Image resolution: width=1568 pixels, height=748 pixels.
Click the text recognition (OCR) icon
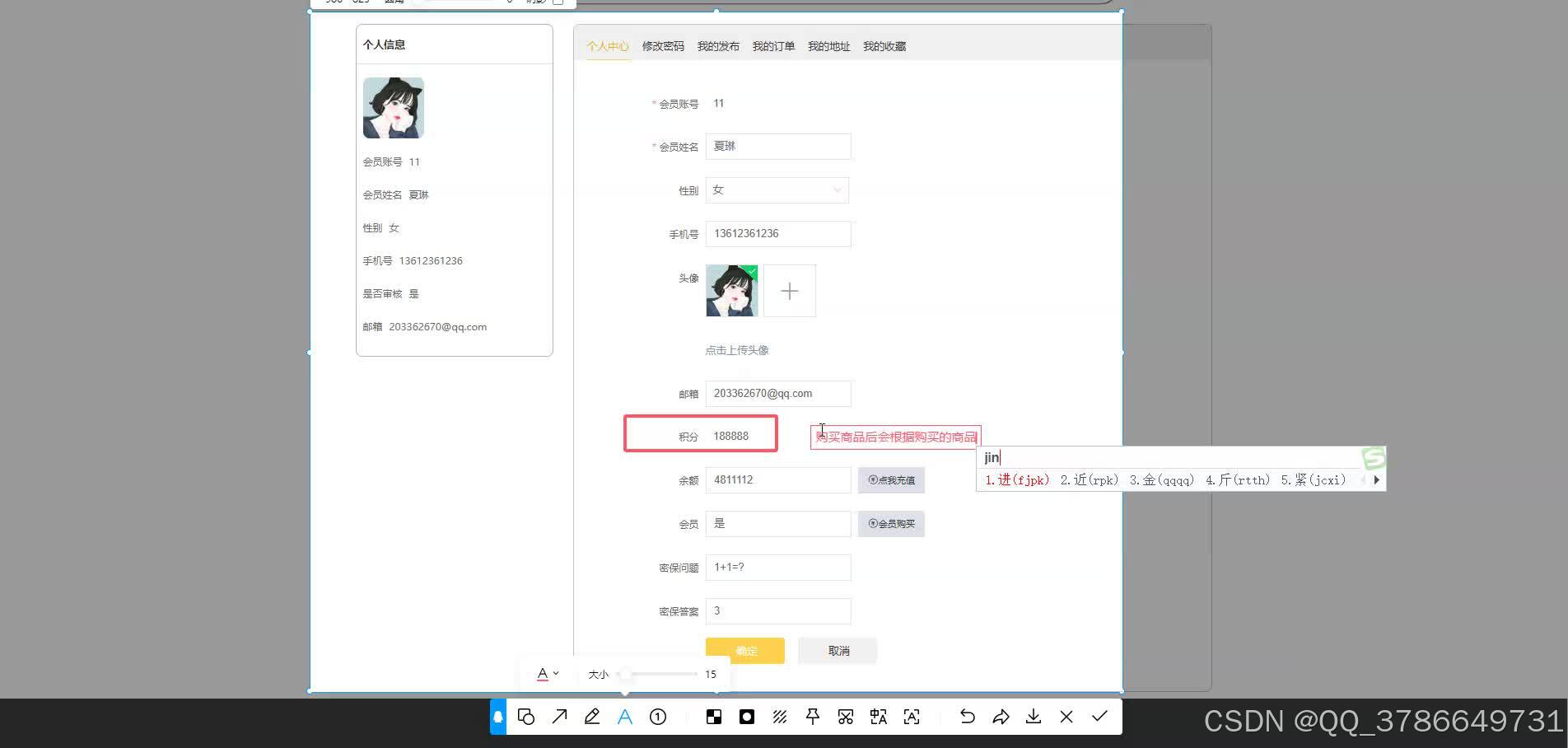coord(911,717)
